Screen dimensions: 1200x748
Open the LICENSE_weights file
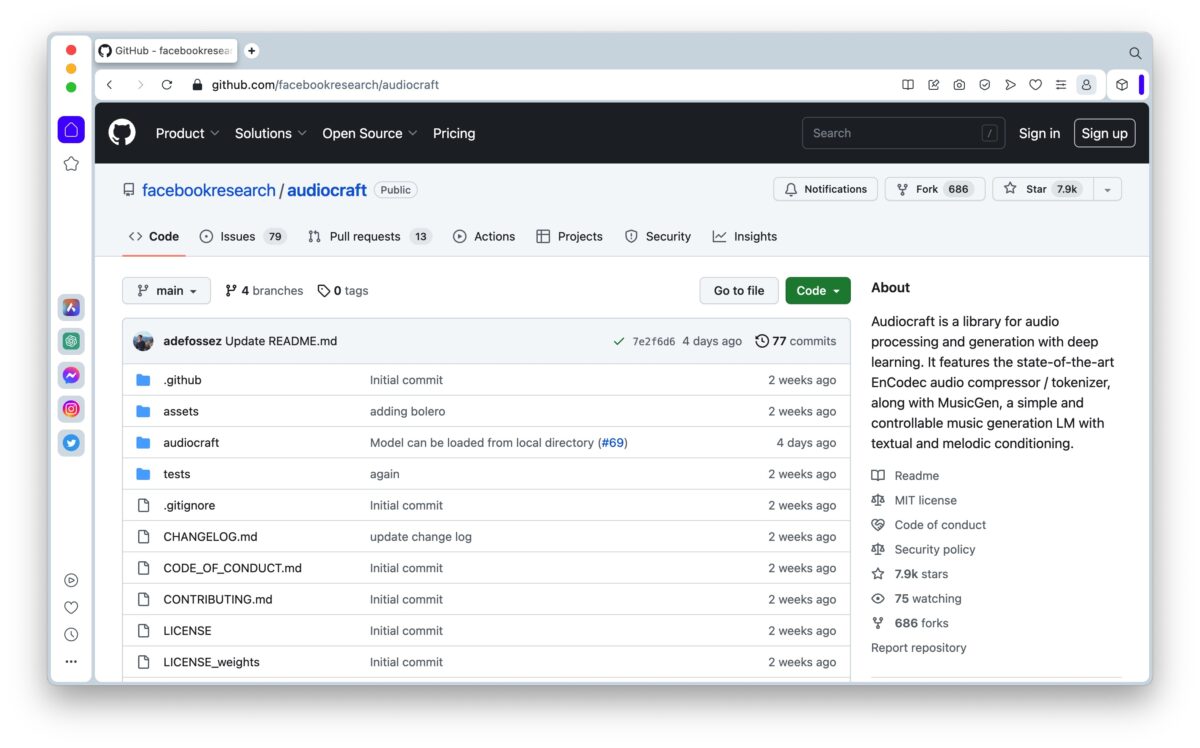[x=211, y=662]
